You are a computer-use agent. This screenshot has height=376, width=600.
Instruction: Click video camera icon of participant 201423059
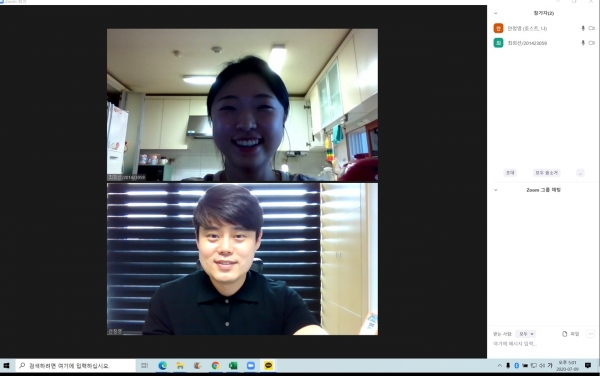pos(592,43)
